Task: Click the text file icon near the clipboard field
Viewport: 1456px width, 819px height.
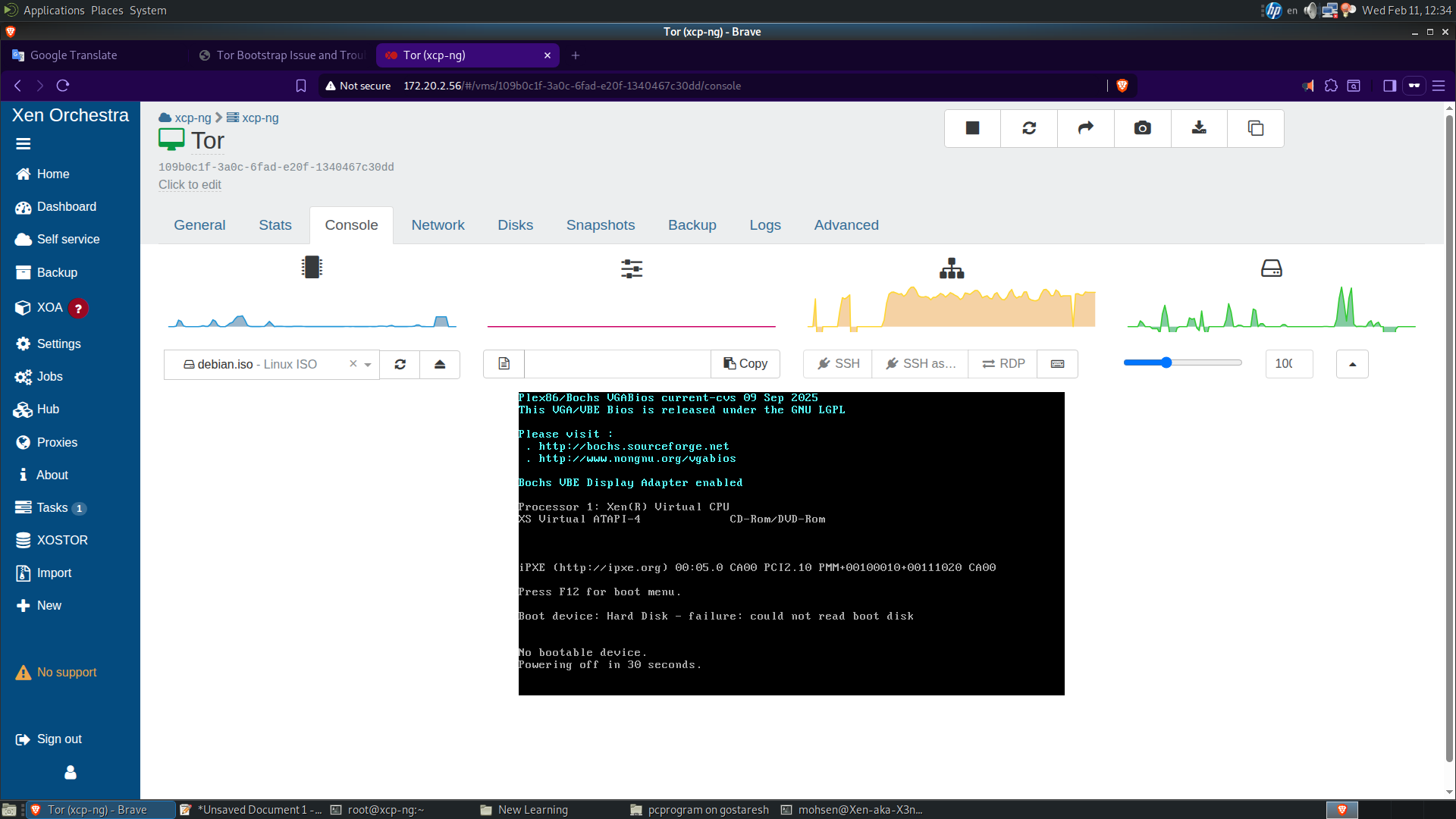Action: (503, 364)
